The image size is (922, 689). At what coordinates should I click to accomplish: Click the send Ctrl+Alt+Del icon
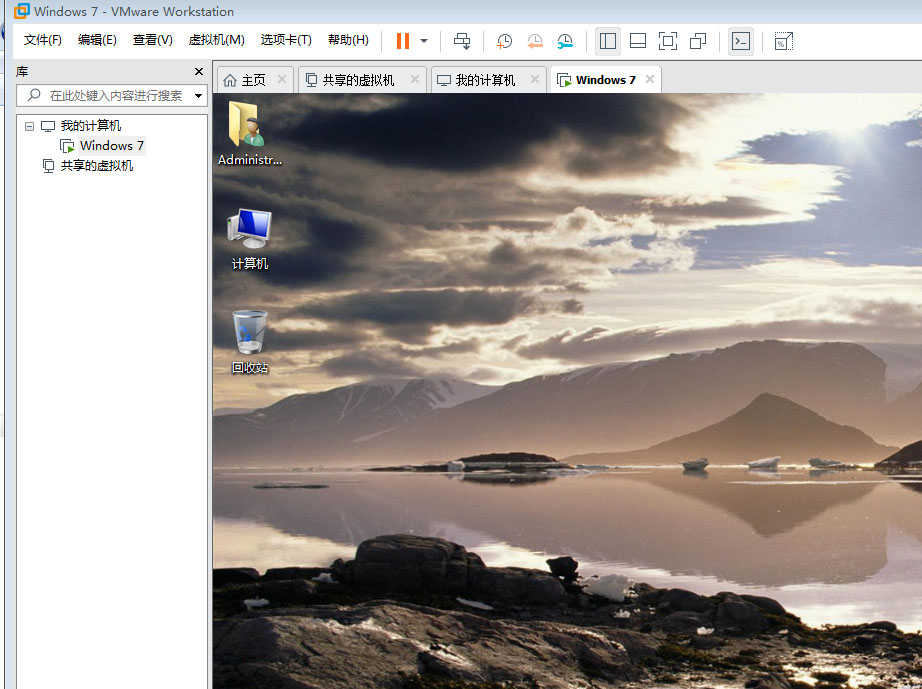pos(462,41)
